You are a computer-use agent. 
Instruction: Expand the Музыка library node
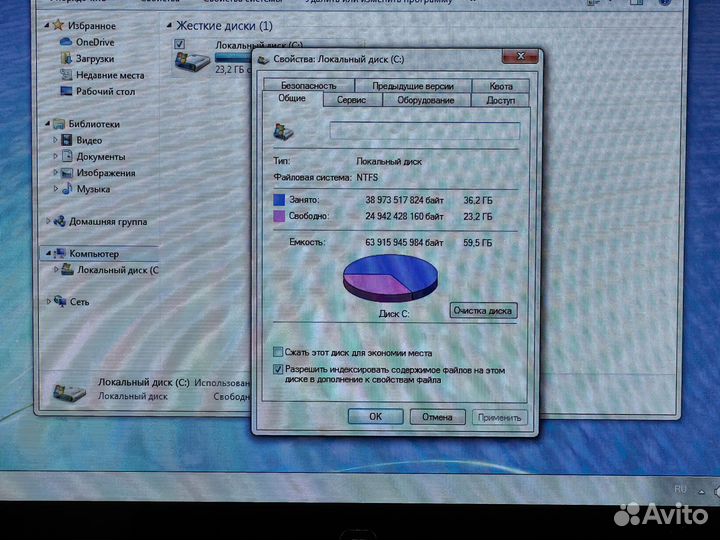56,188
